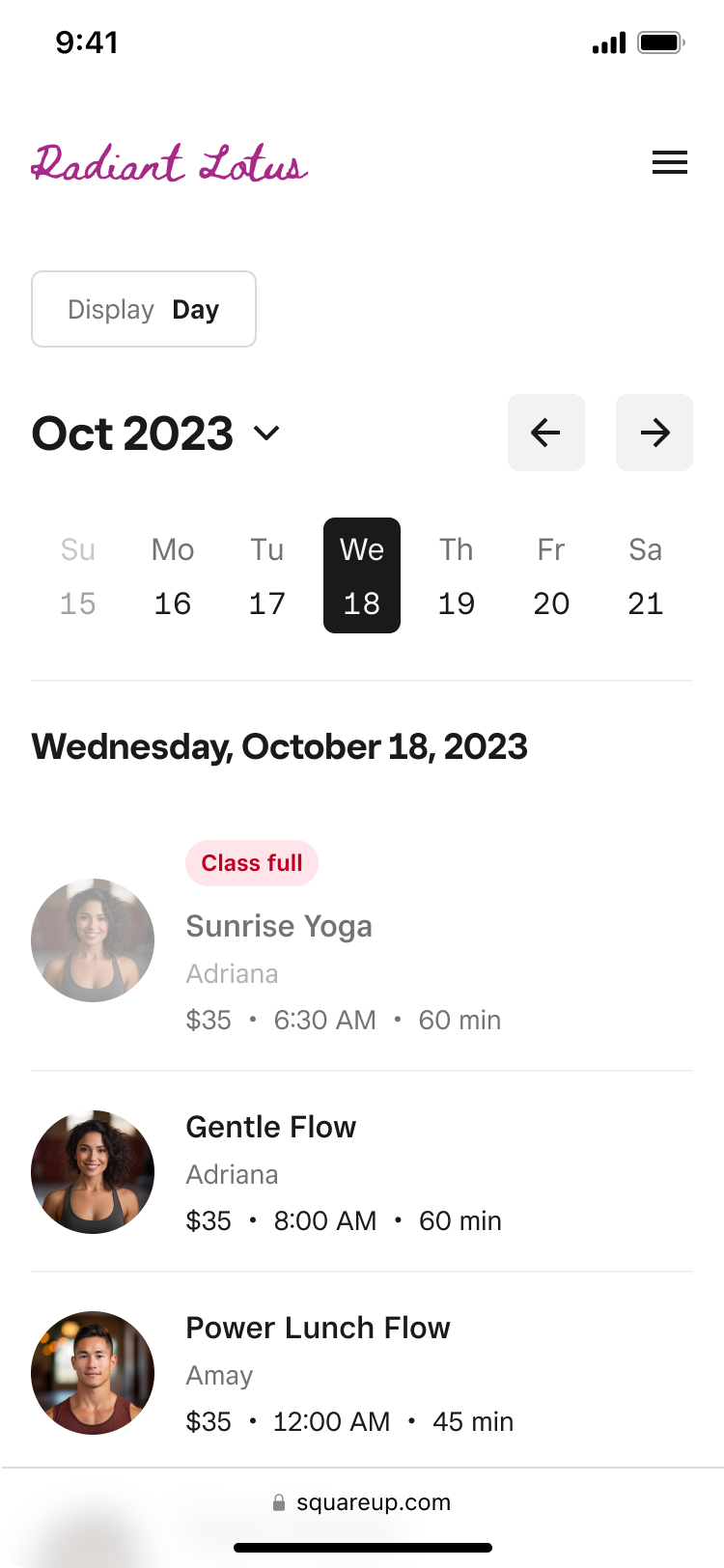Open the Gentle Flow class
The width and height of the screenshot is (724, 1568).
(271, 1127)
